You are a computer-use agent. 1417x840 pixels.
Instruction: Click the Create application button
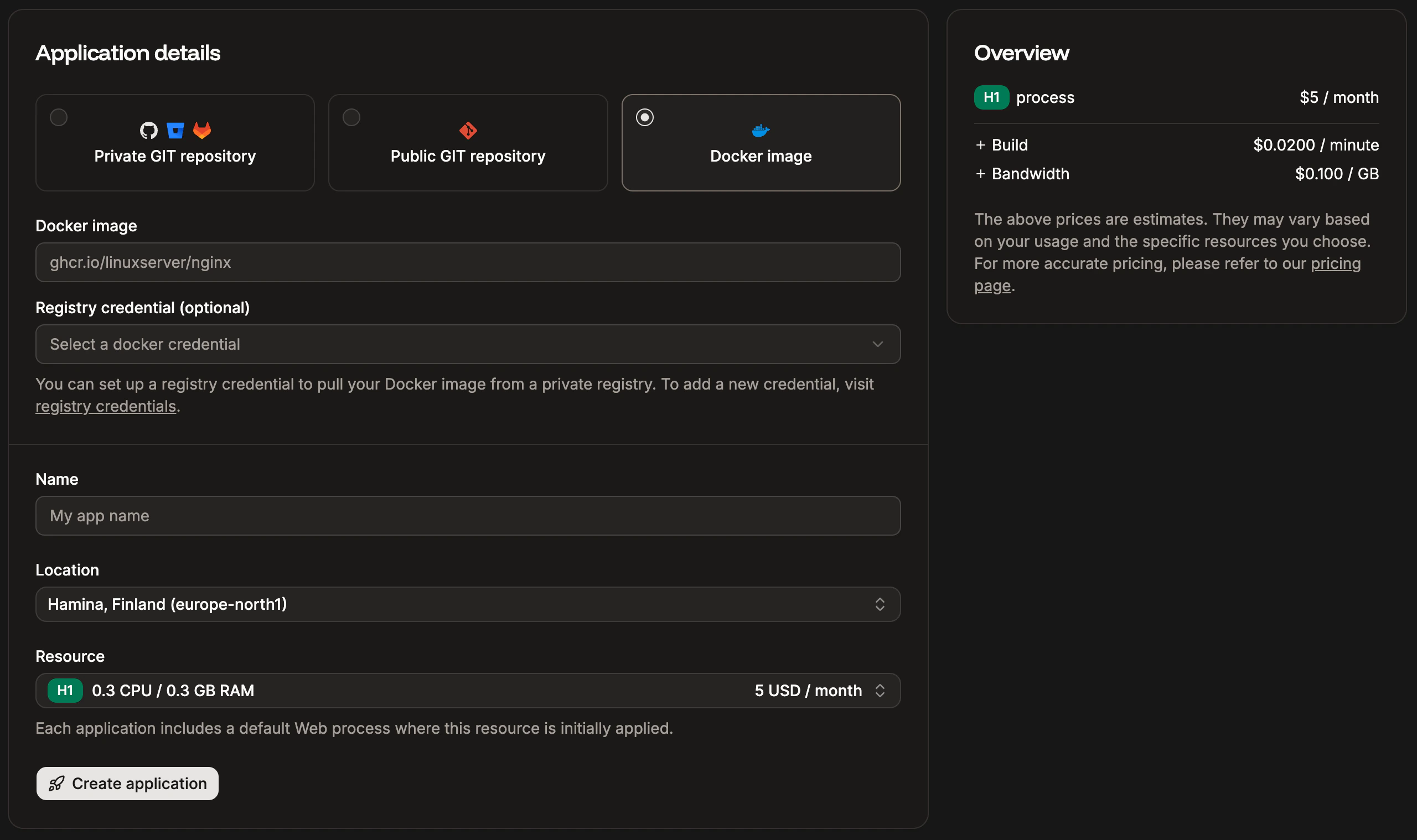[x=127, y=784]
